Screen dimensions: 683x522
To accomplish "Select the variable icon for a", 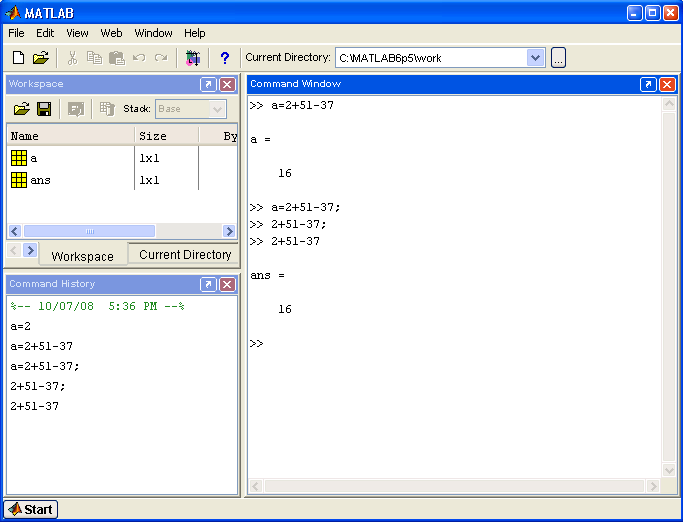I will pyautogui.click(x=19, y=158).
